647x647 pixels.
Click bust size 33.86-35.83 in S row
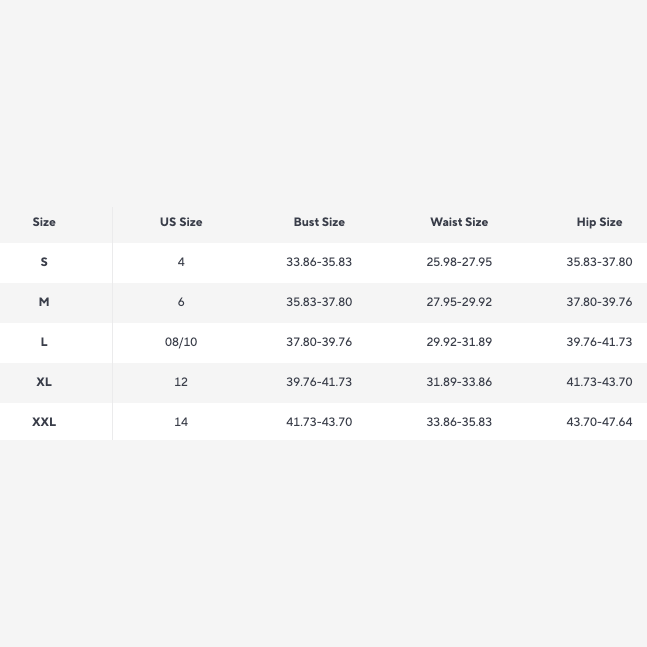(x=319, y=262)
